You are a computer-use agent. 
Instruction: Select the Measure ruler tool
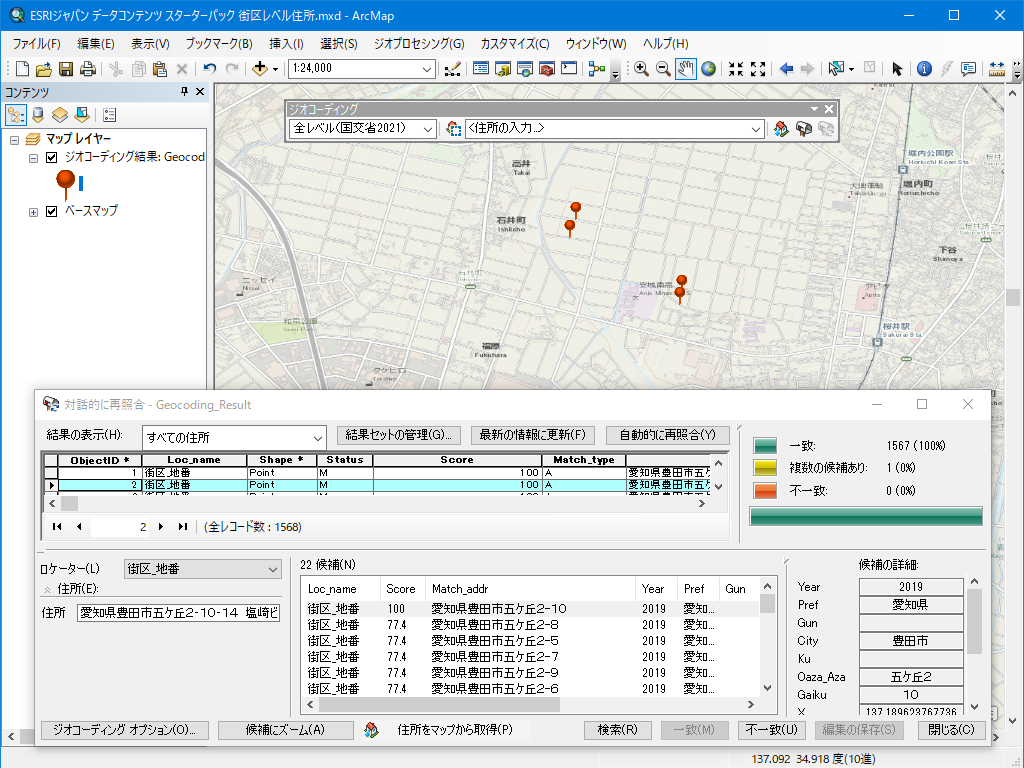coord(997,69)
